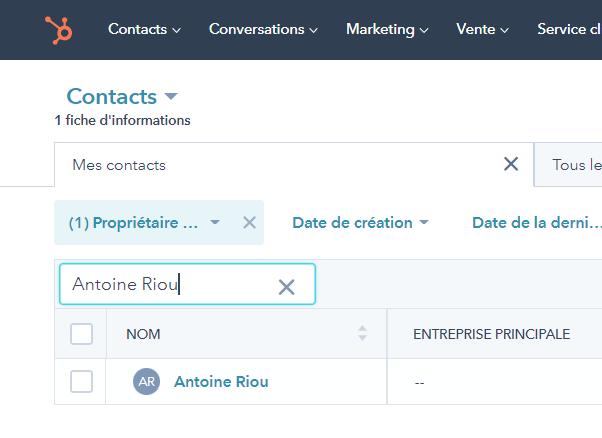Image resolution: width=602 pixels, height=438 pixels.
Task: Open the Contacts navigation menu
Action: pos(144,29)
